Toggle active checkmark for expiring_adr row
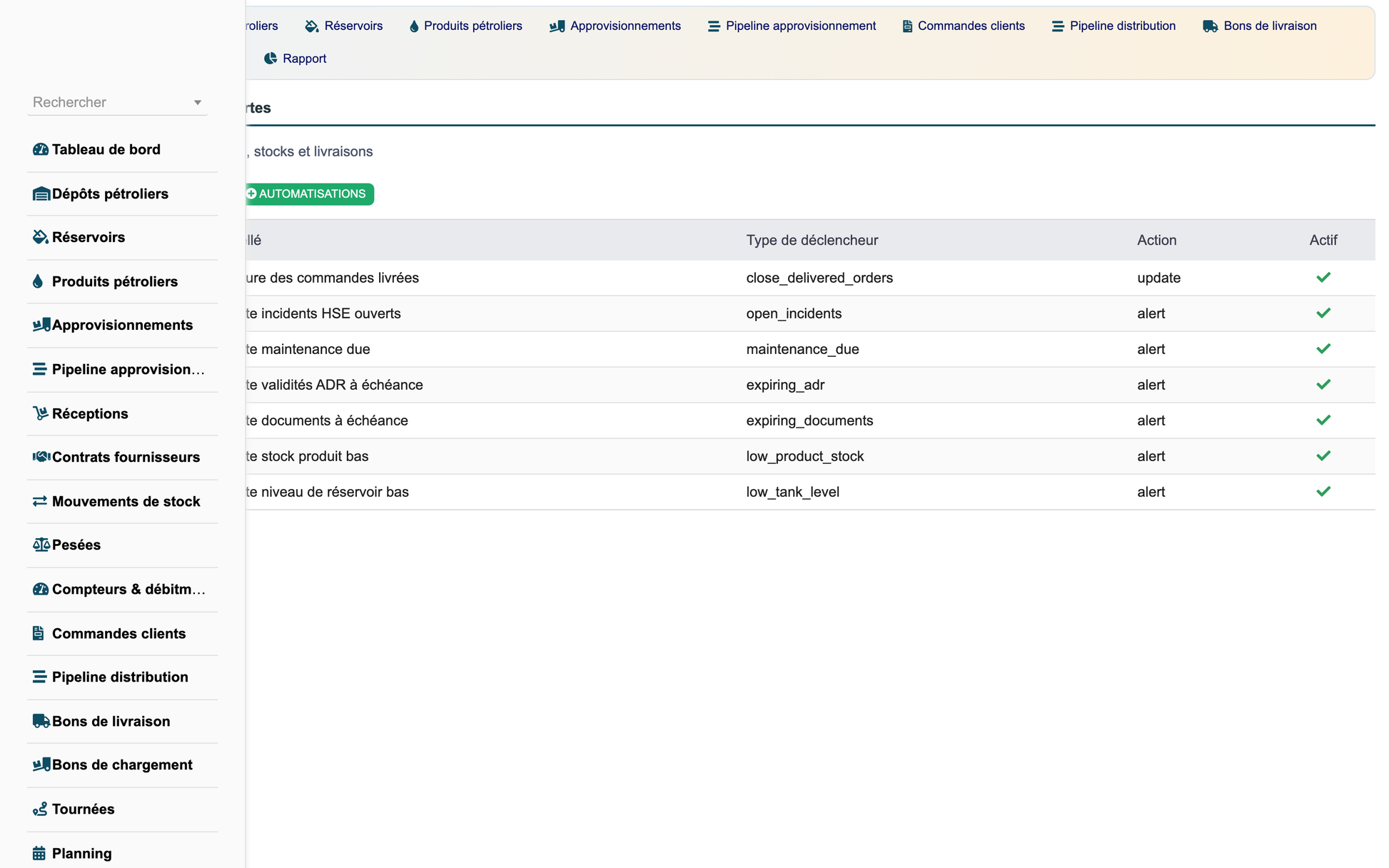This screenshot has height=868, width=1389. pos(1323,385)
